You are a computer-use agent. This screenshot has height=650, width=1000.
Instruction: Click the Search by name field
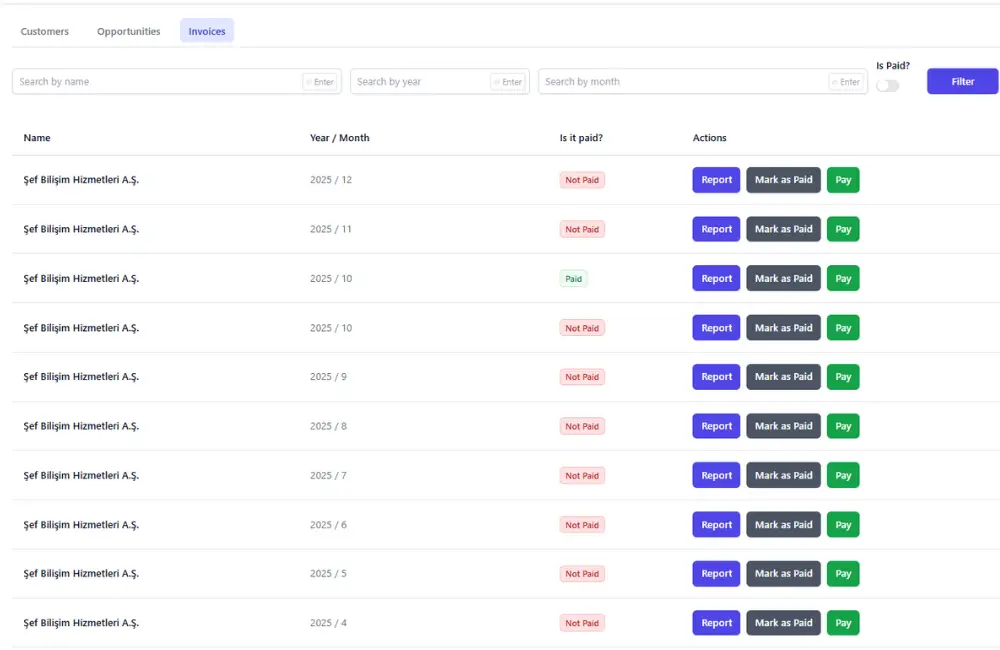[x=150, y=81]
